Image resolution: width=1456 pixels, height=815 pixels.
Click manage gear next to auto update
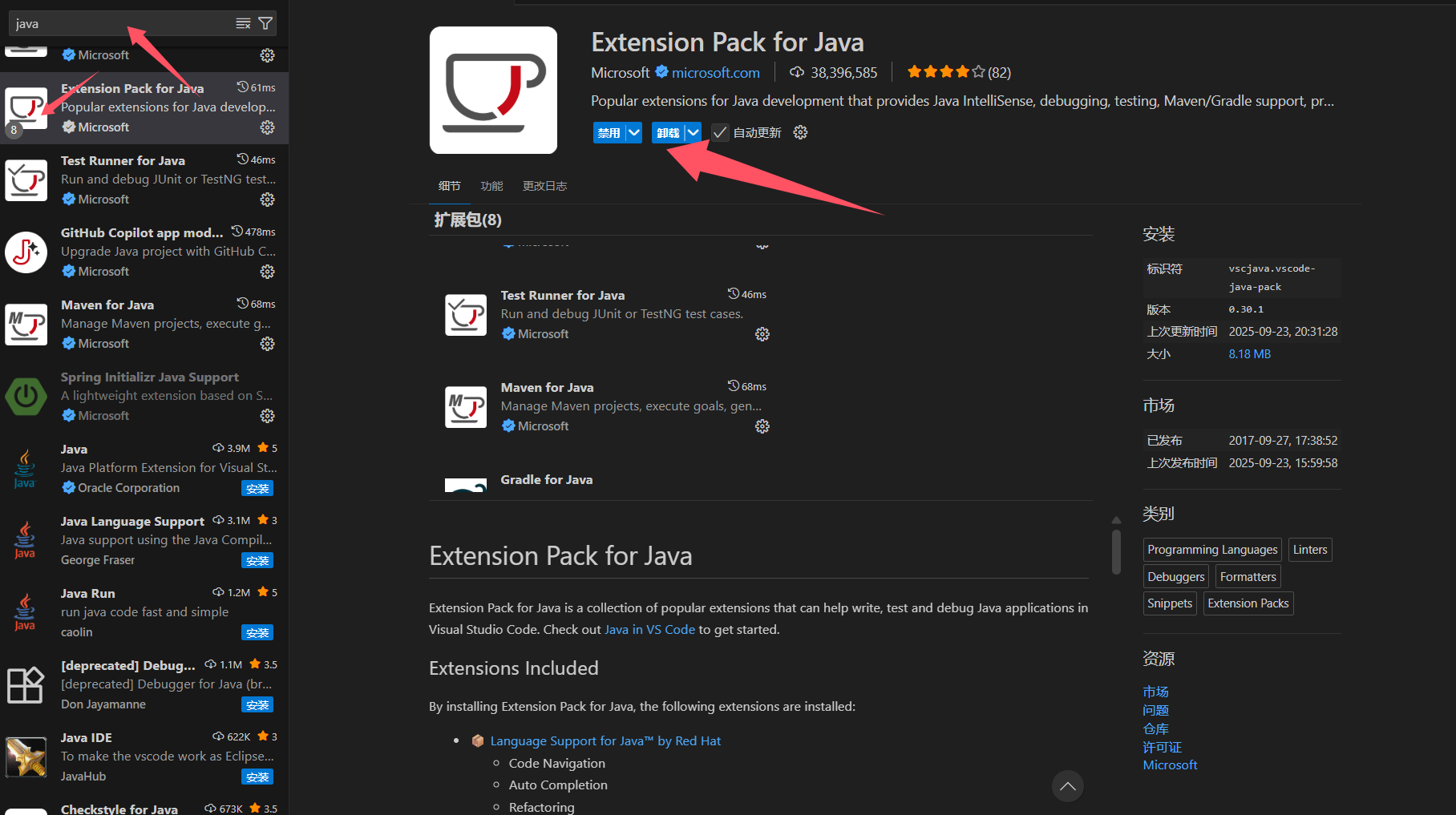(800, 133)
